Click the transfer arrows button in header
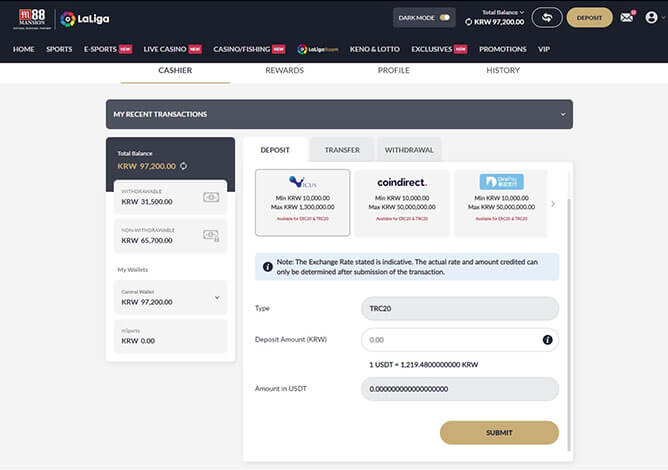This screenshot has width=668, height=470. click(546, 17)
